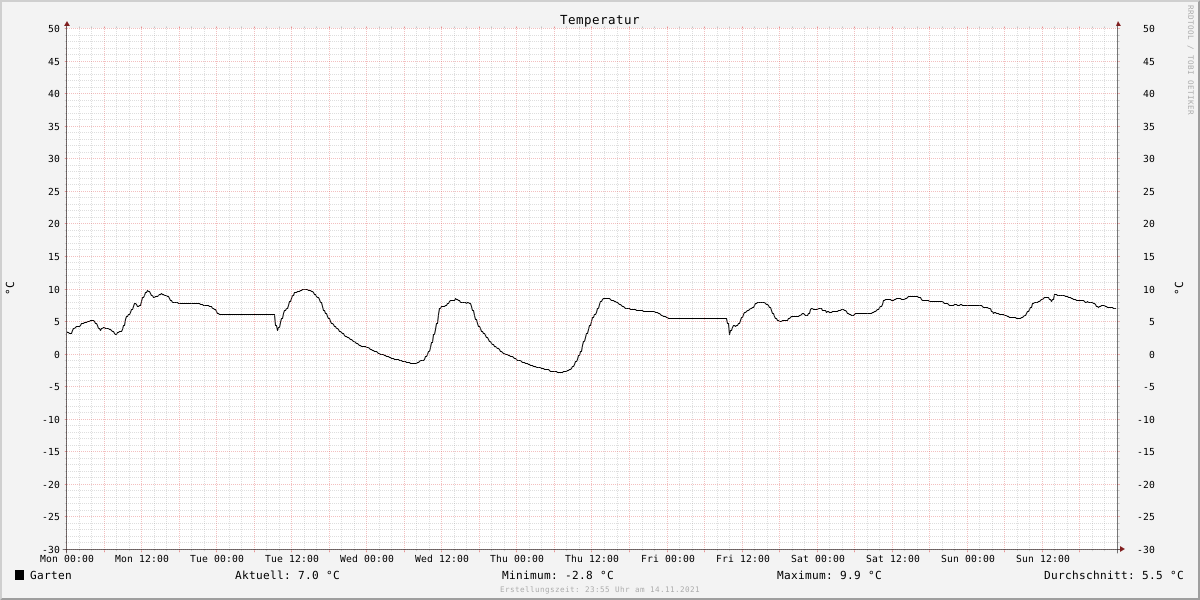Click the black Garten legend color square

click(x=19, y=575)
